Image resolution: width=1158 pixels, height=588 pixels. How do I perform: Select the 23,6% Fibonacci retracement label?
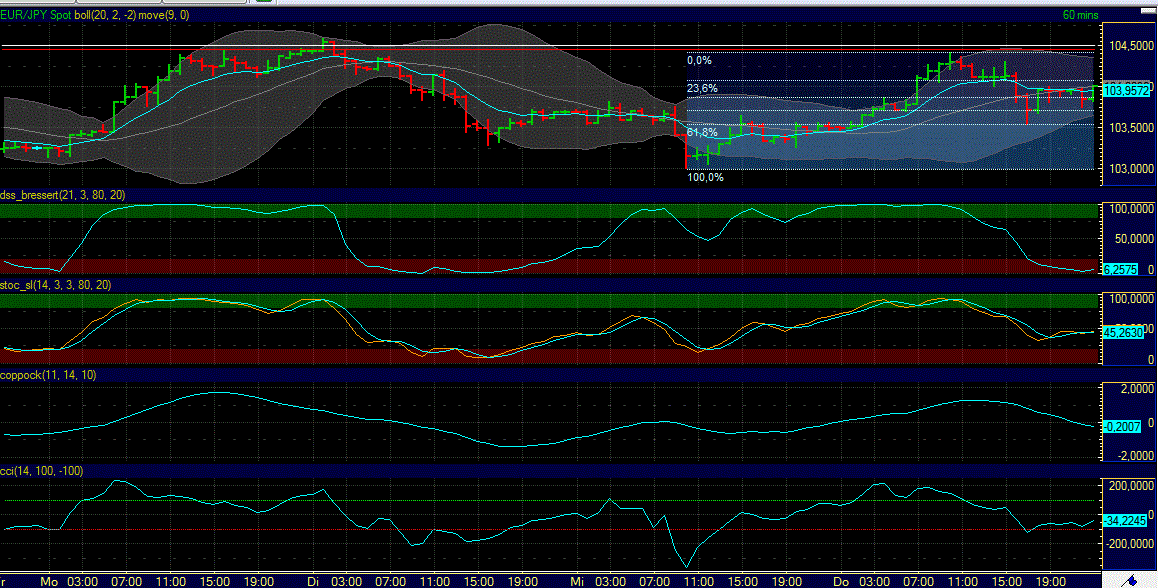pyautogui.click(x=702, y=89)
